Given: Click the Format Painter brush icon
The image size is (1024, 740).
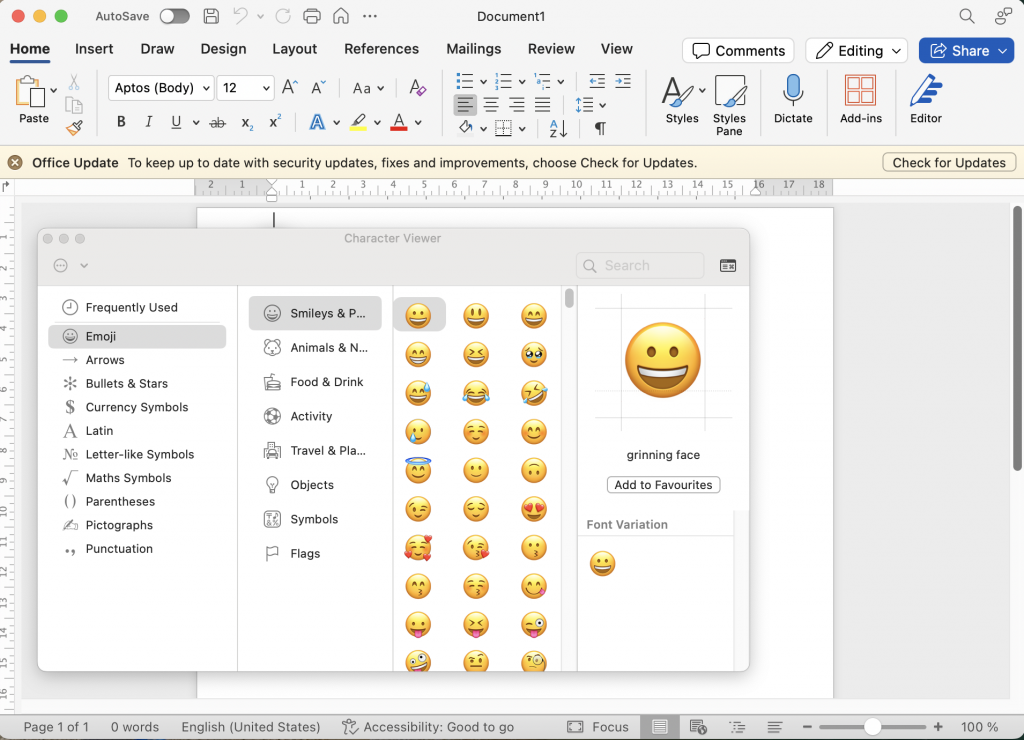Looking at the screenshot, I should (x=74, y=128).
